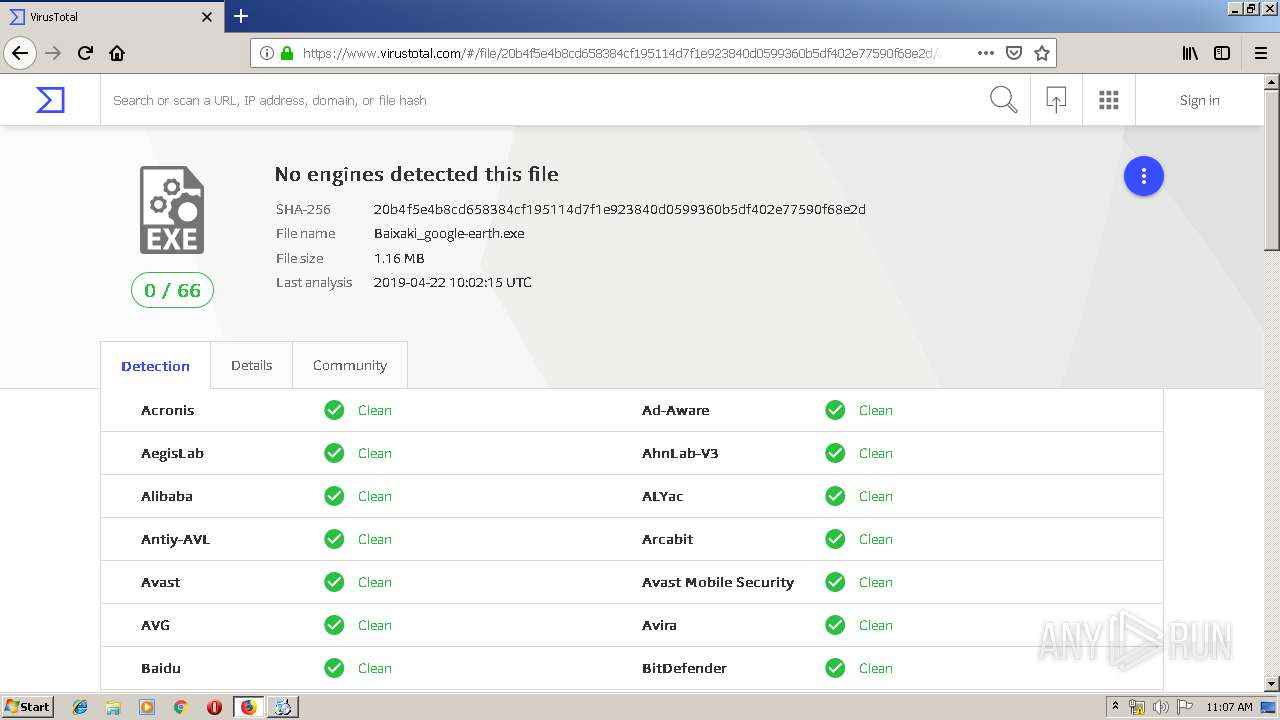
Task: Click the last analysis date value
Action: [x=452, y=282]
